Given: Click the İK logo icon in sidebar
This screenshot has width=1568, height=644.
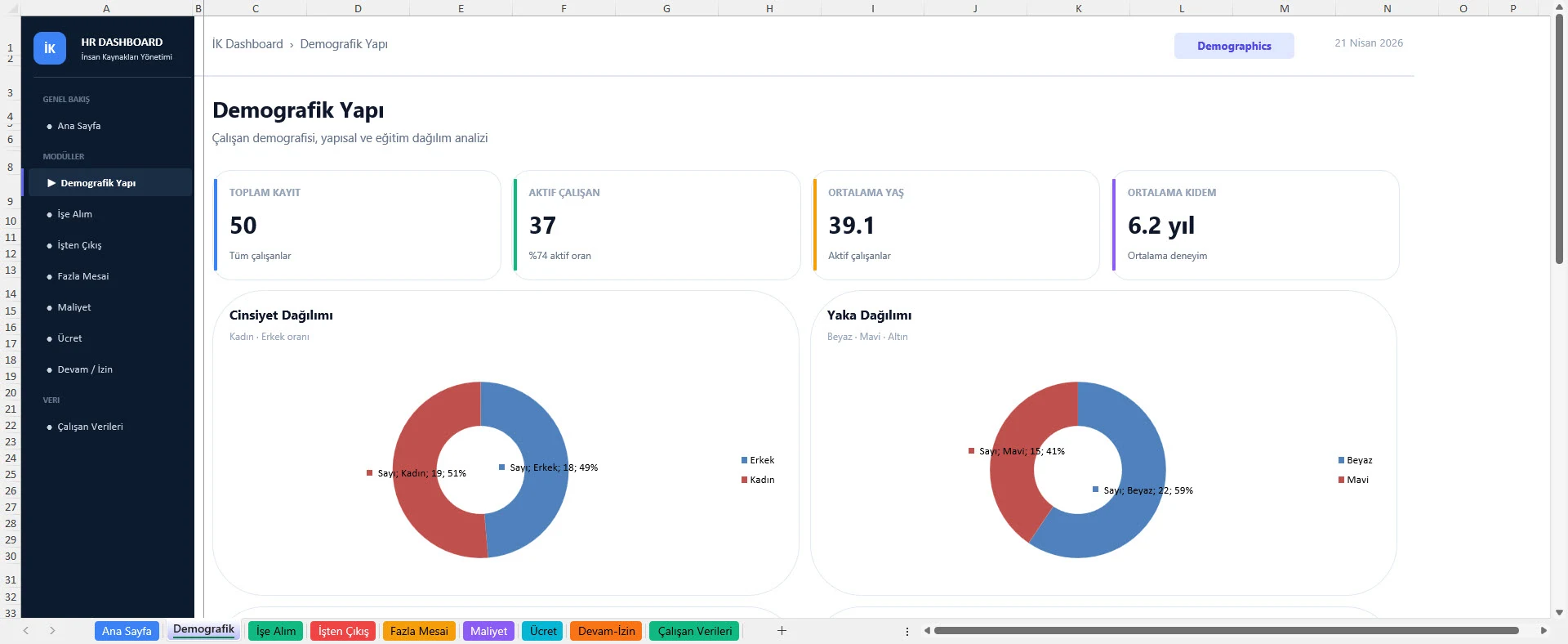Looking at the screenshot, I should coord(49,48).
